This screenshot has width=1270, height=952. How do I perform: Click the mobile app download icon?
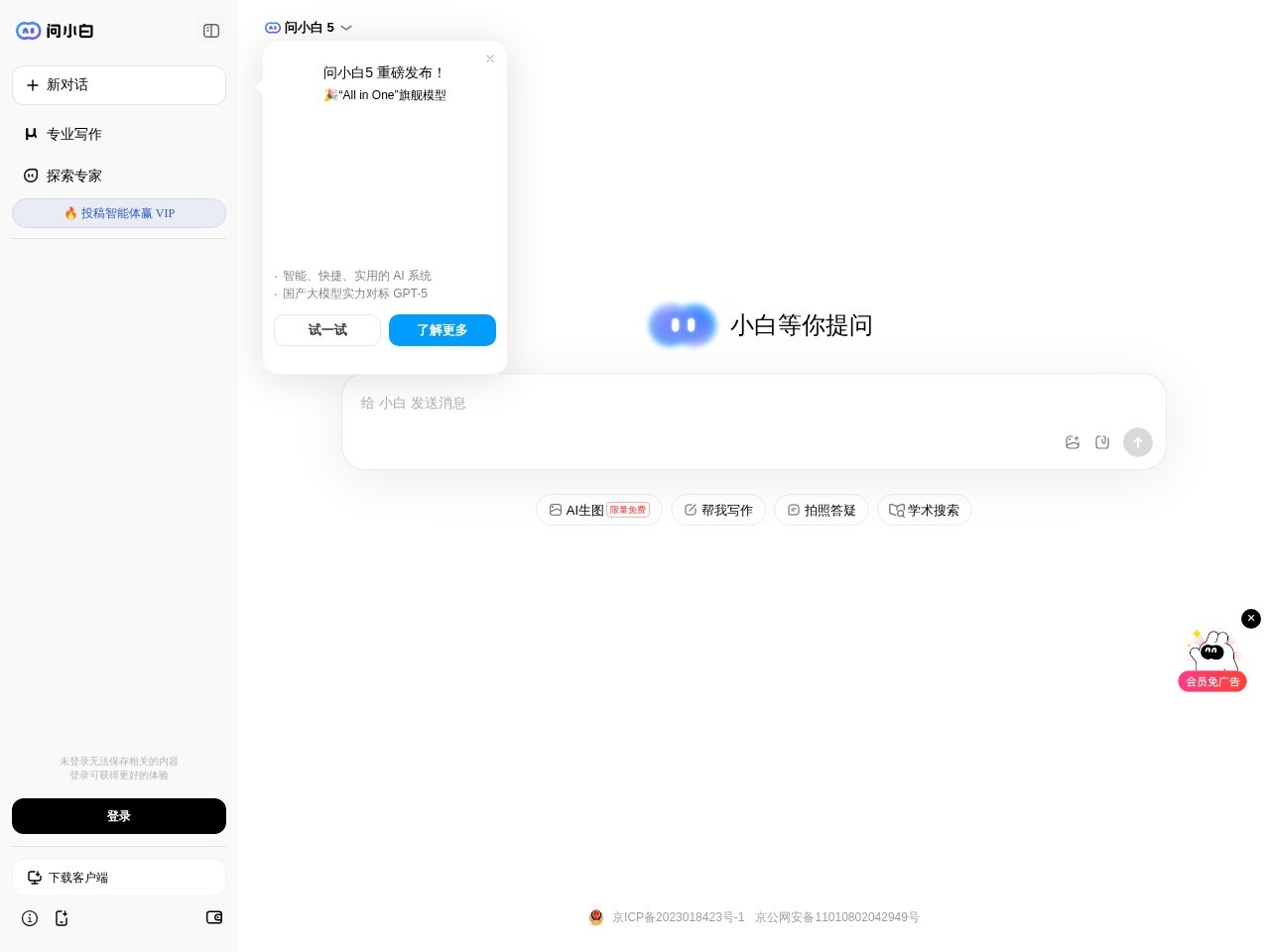62,918
